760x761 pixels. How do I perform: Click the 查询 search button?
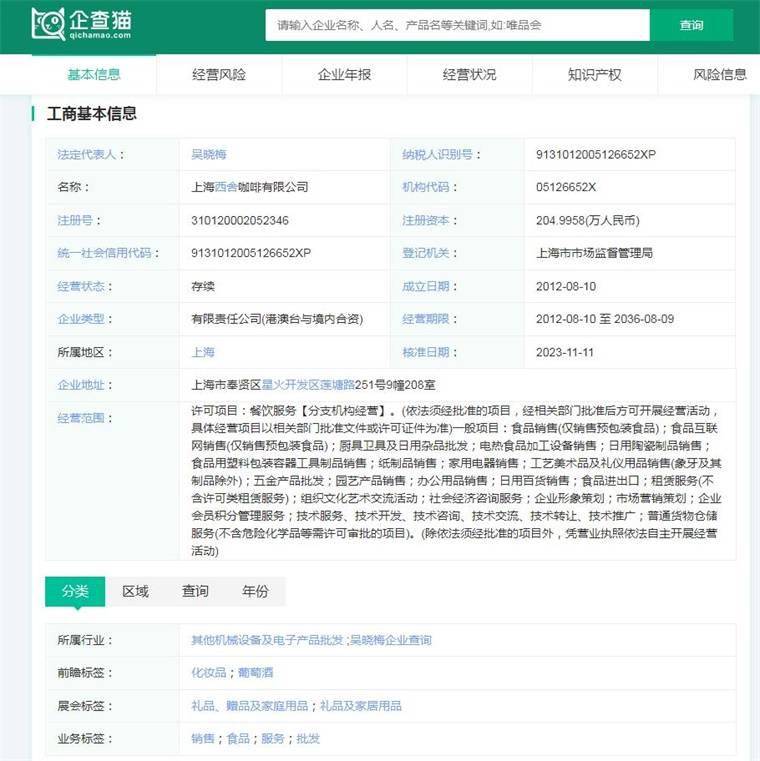tap(691, 25)
